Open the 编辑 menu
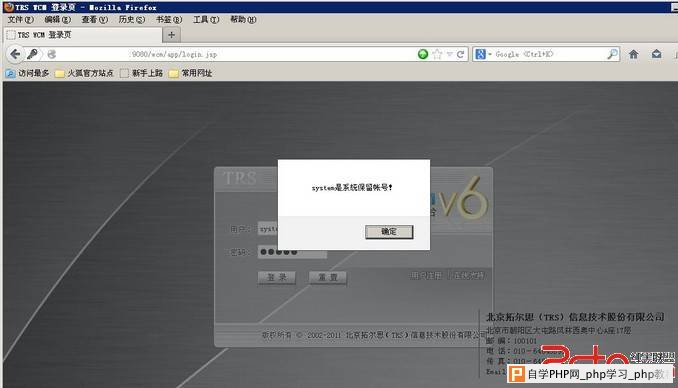 [x=58, y=19]
